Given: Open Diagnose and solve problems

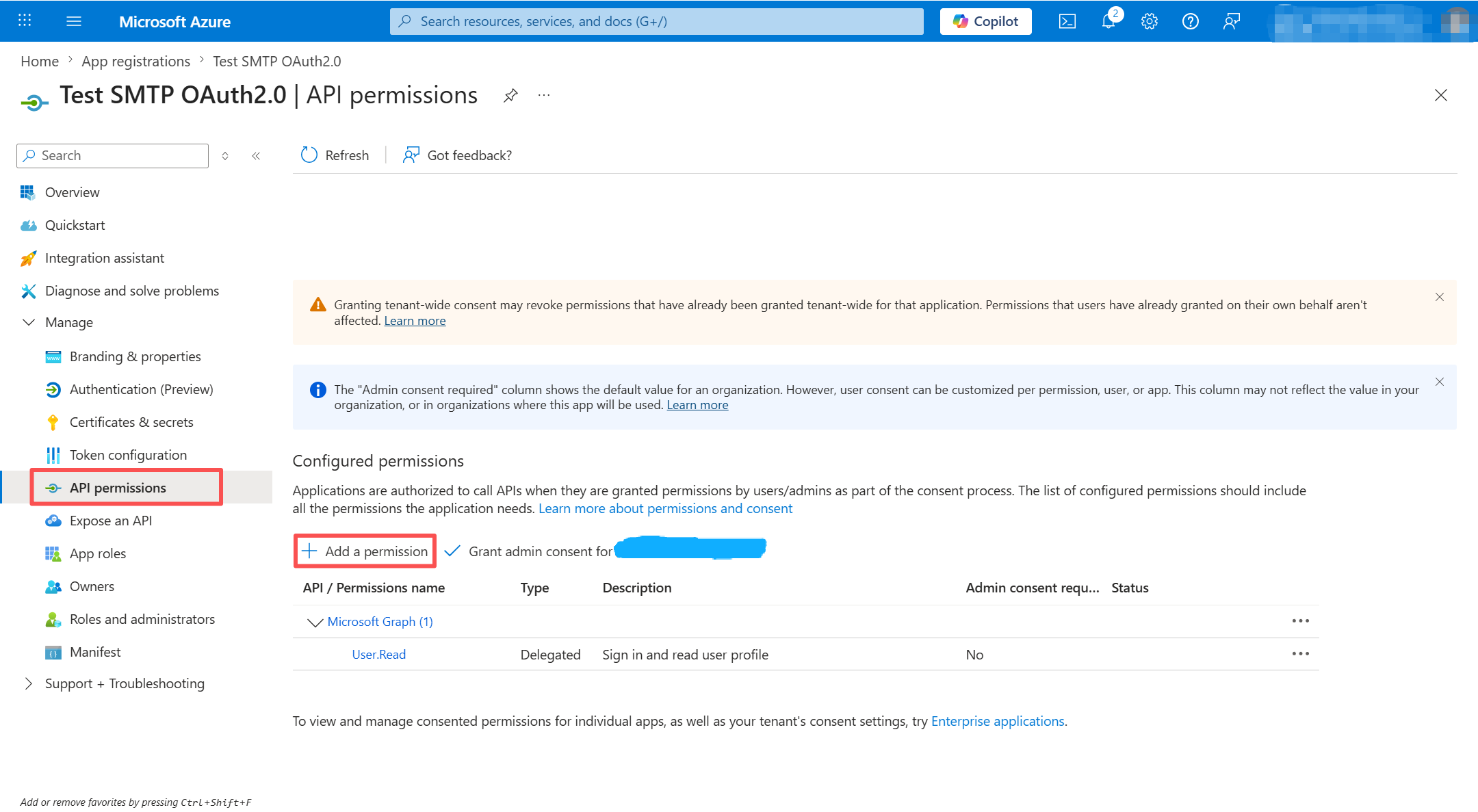Looking at the screenshot, I should click(x=131, y=291).
